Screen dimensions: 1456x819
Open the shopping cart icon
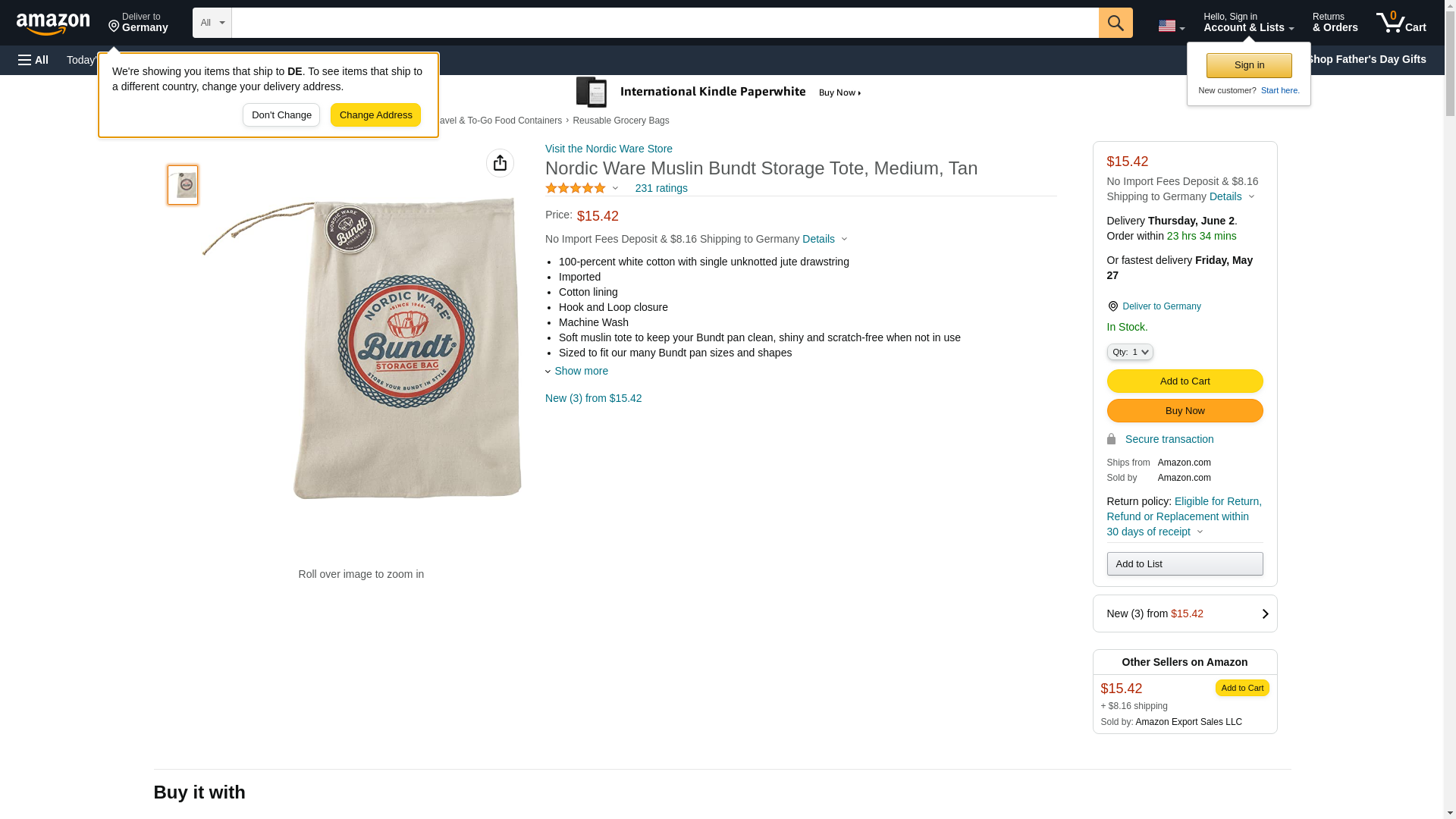[1401, 23]
